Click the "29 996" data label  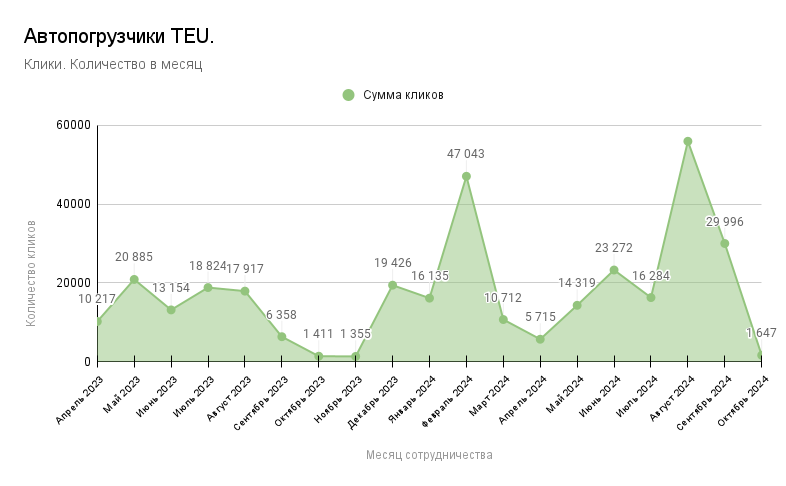[x=725, y=222]
